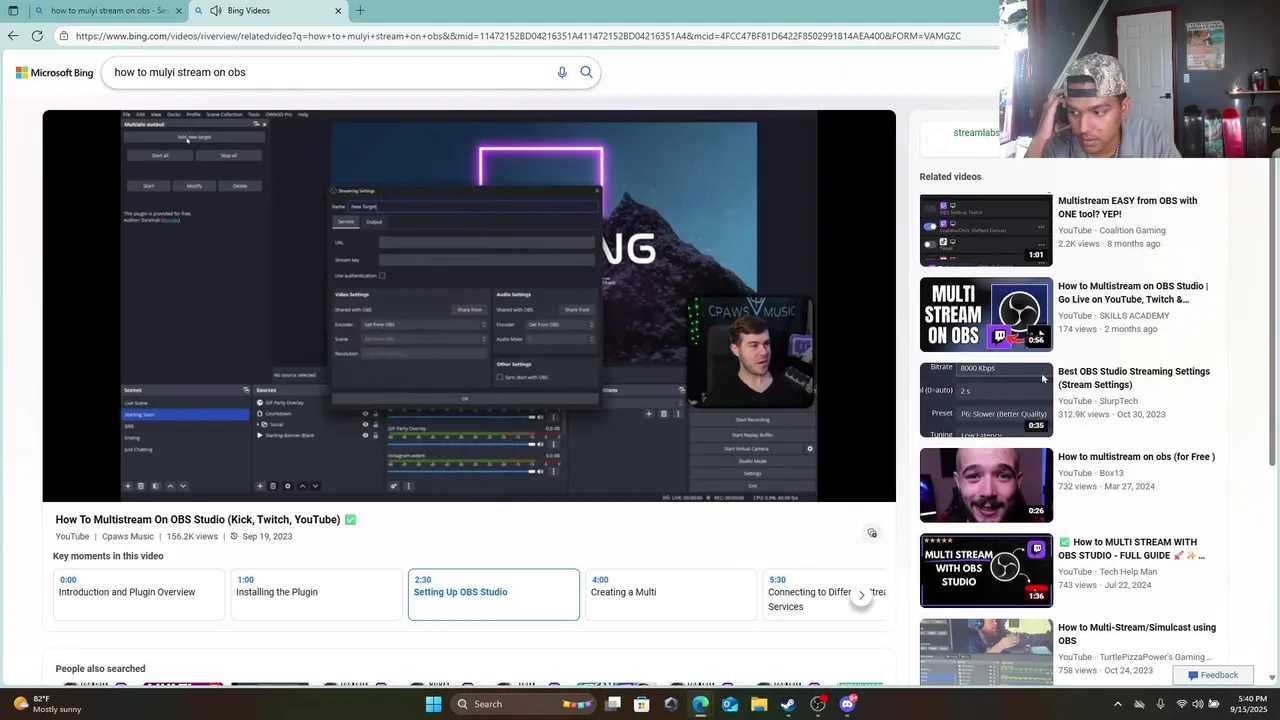Open Microsoft Edge taskbar icon

point(700,704)
